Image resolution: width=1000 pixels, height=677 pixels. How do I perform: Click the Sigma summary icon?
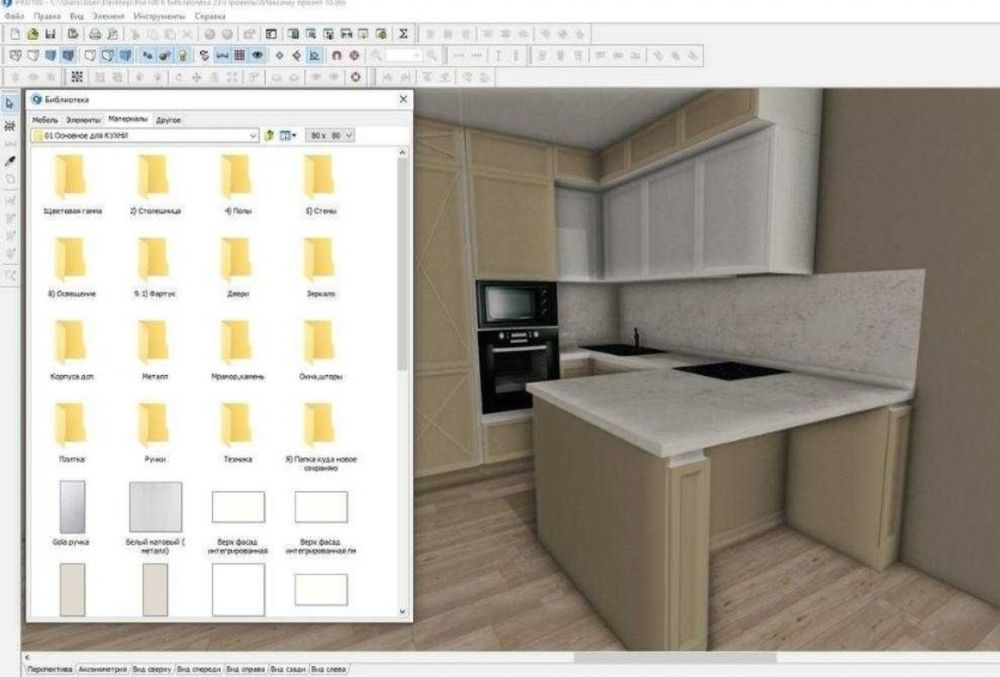(403, 34)
